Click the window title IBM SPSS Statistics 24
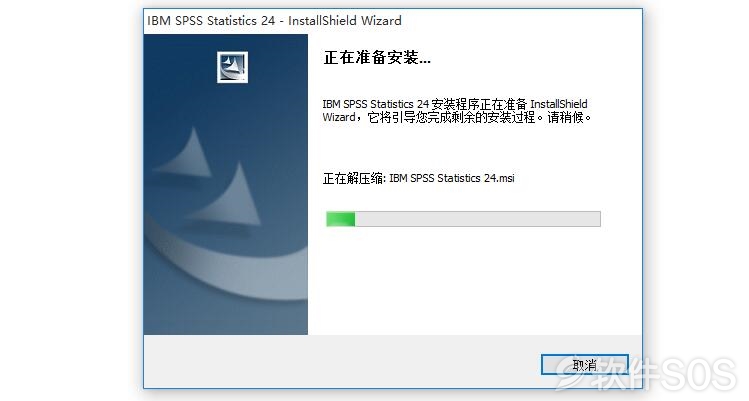The height and width of the screenshot is (401, 749). click(x=211, y=21)
